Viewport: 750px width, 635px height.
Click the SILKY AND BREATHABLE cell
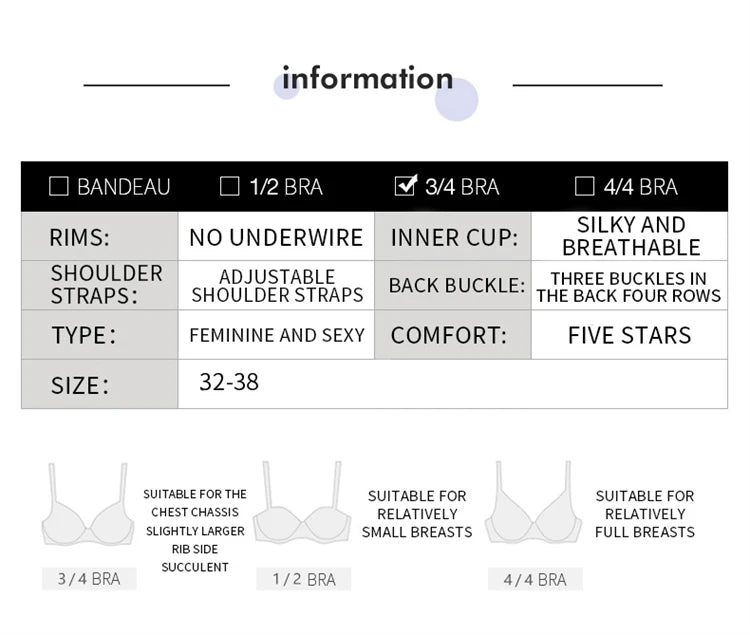click(631, 237)
